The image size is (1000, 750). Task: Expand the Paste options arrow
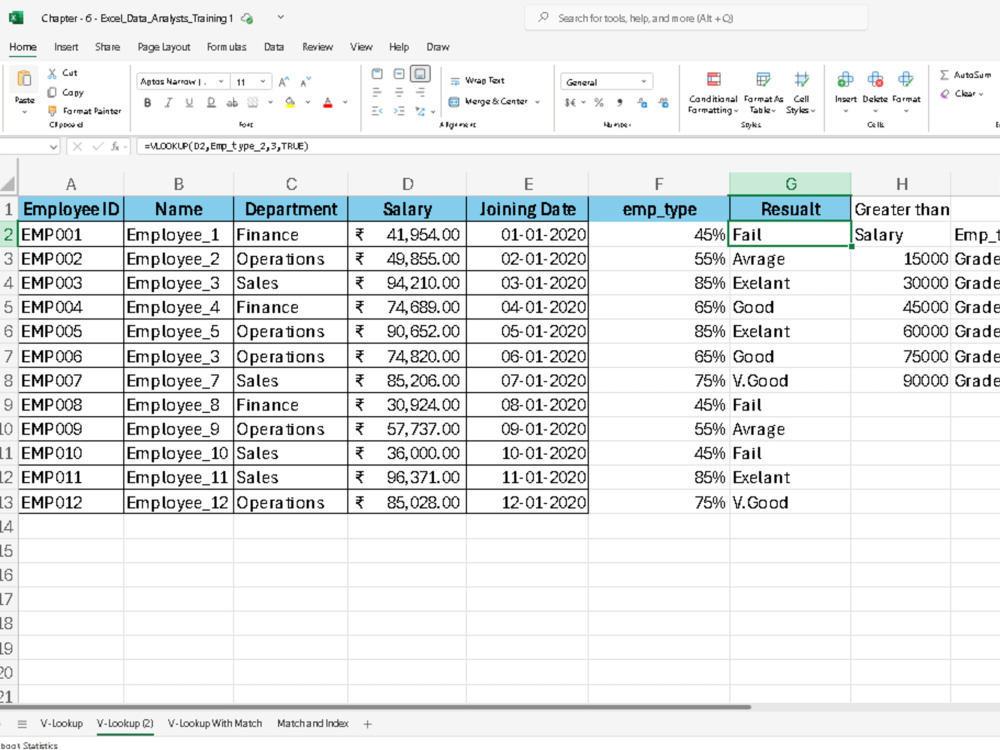[x=24, y=112]
